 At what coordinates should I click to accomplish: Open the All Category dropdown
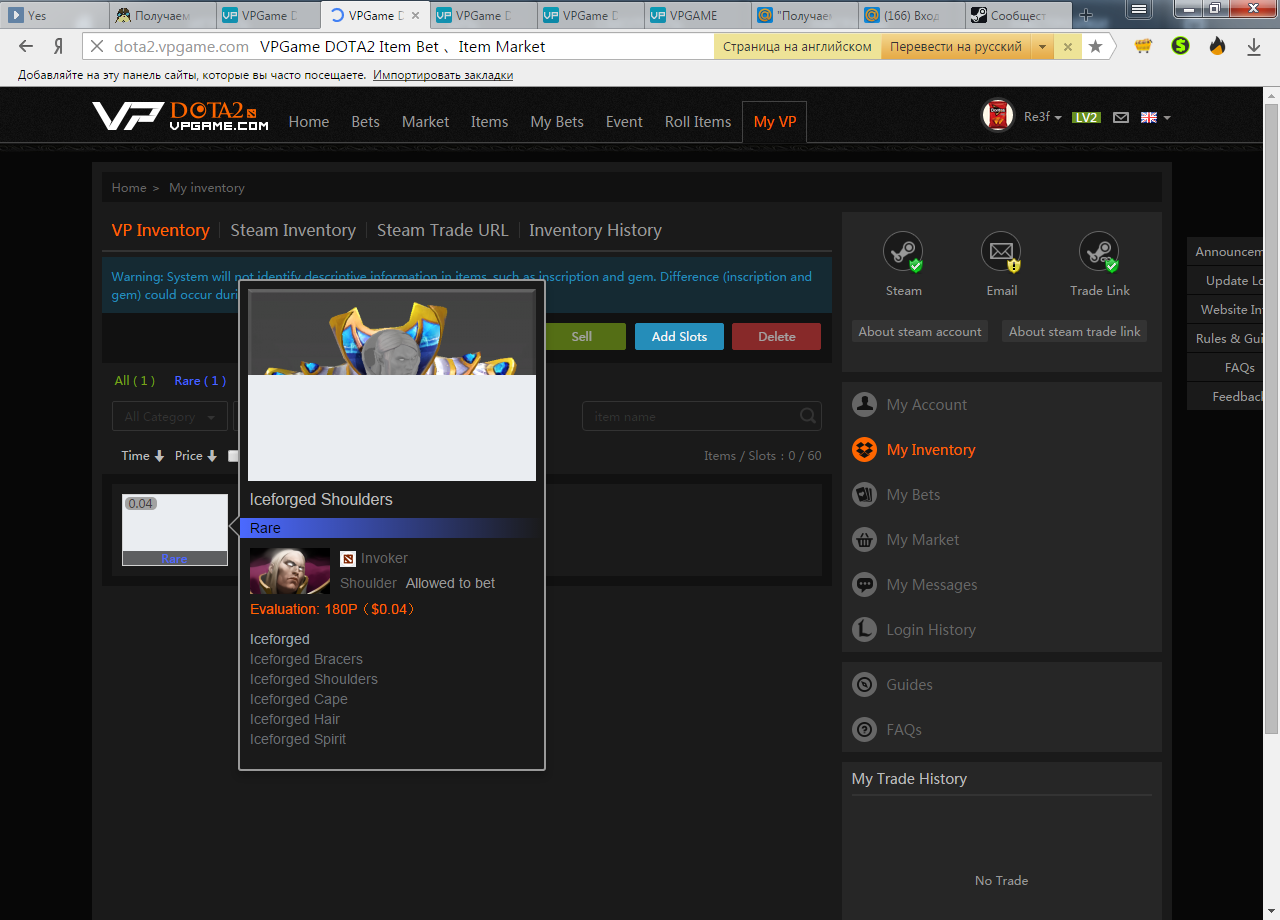[170, 416]
